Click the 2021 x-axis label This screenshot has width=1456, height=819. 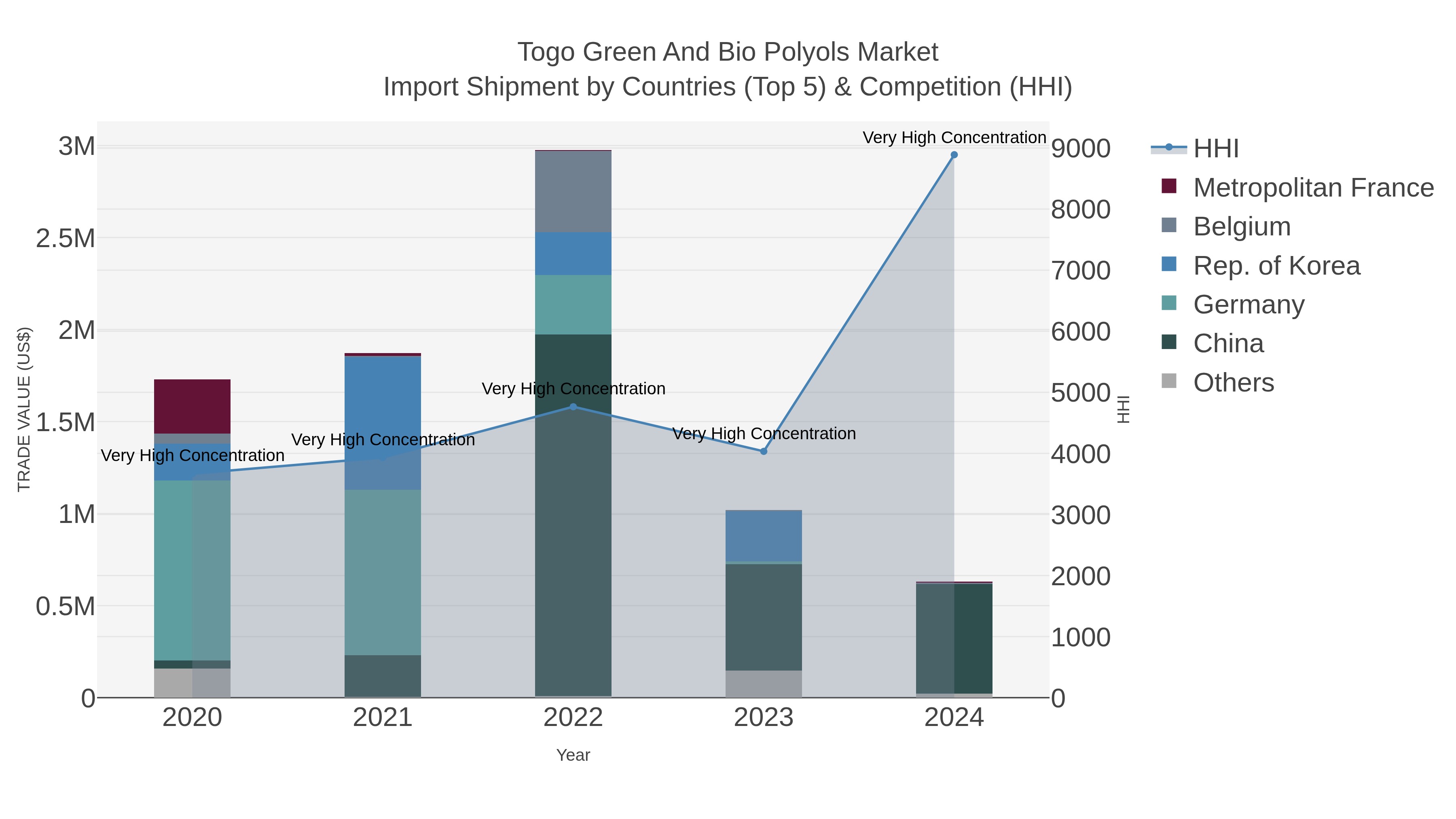click(x=383, y=718)
